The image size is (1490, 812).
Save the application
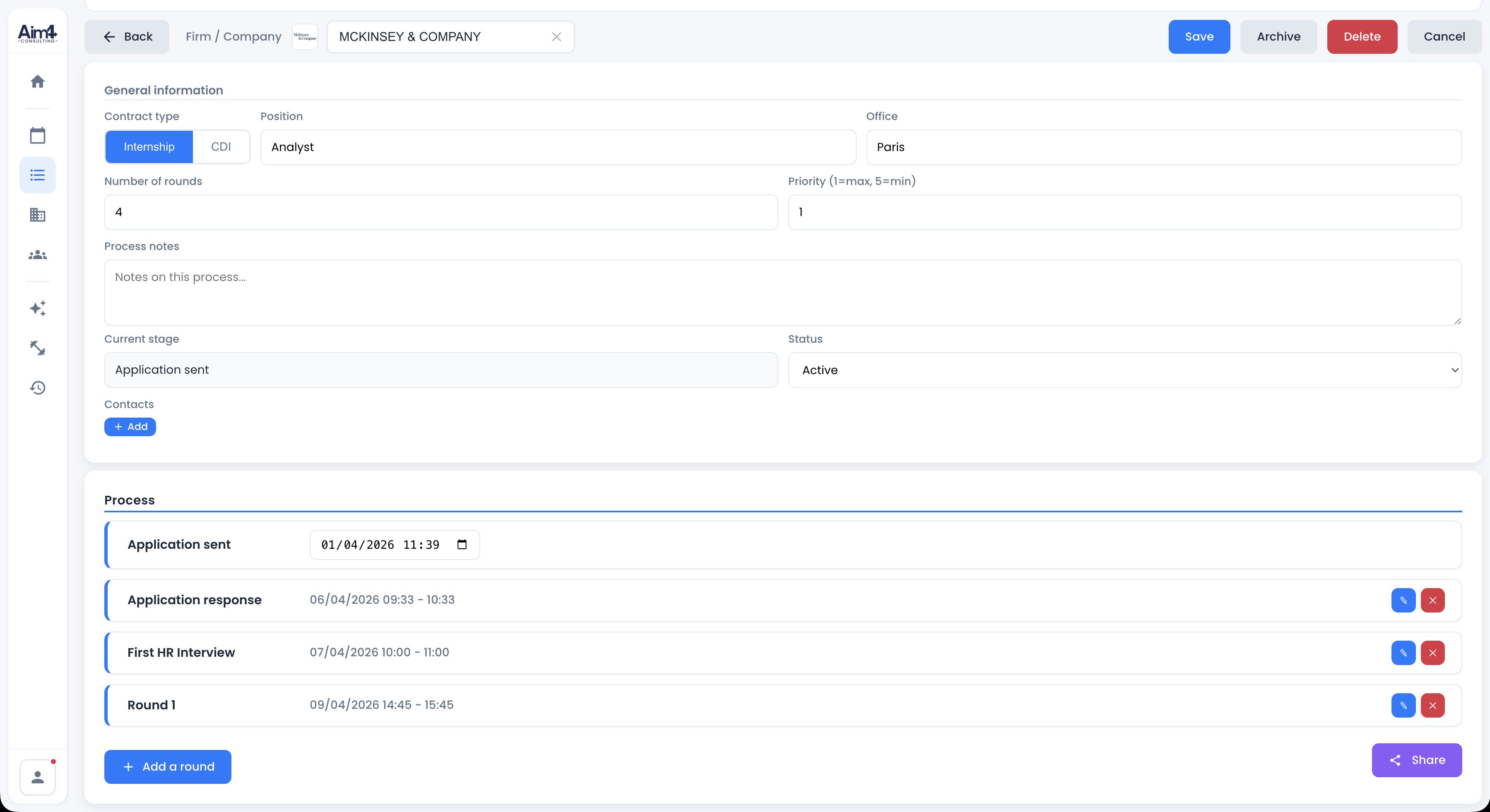point(1199,37)
